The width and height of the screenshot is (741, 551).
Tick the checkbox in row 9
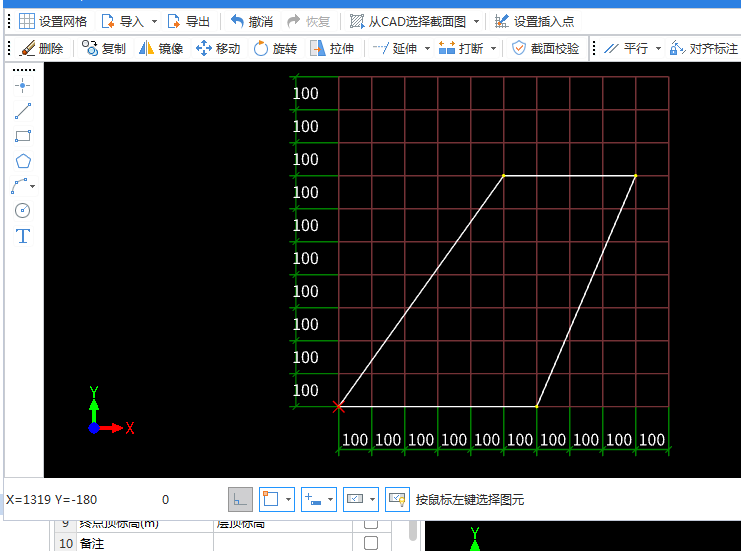pos(371,524)
